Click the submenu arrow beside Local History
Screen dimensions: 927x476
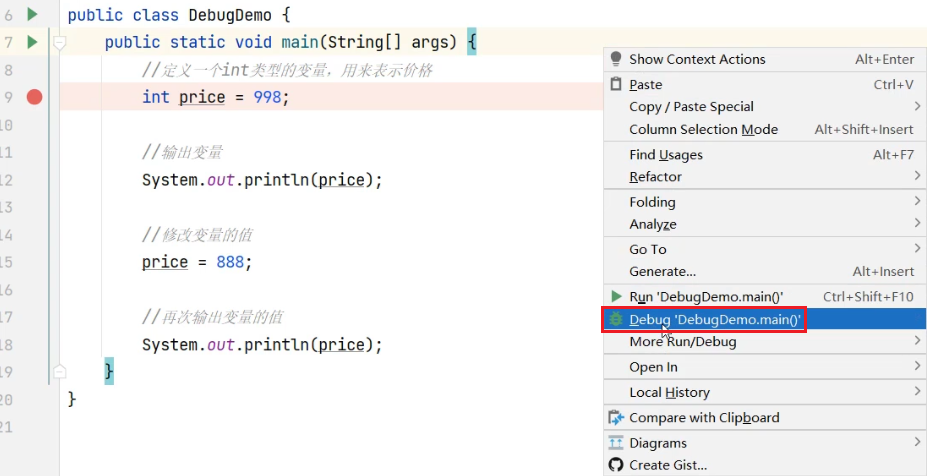point(917,391)
